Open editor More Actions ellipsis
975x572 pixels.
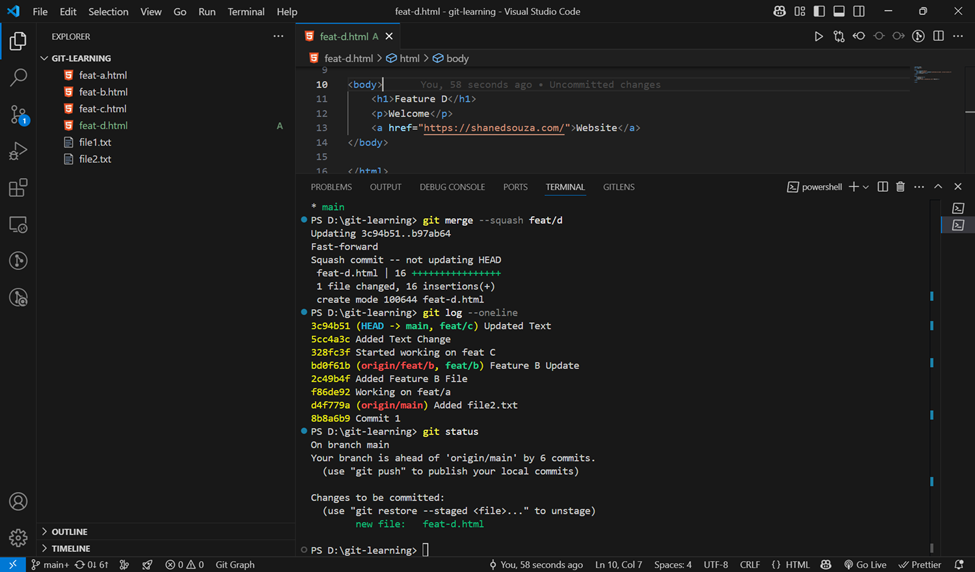click(958, 37)
